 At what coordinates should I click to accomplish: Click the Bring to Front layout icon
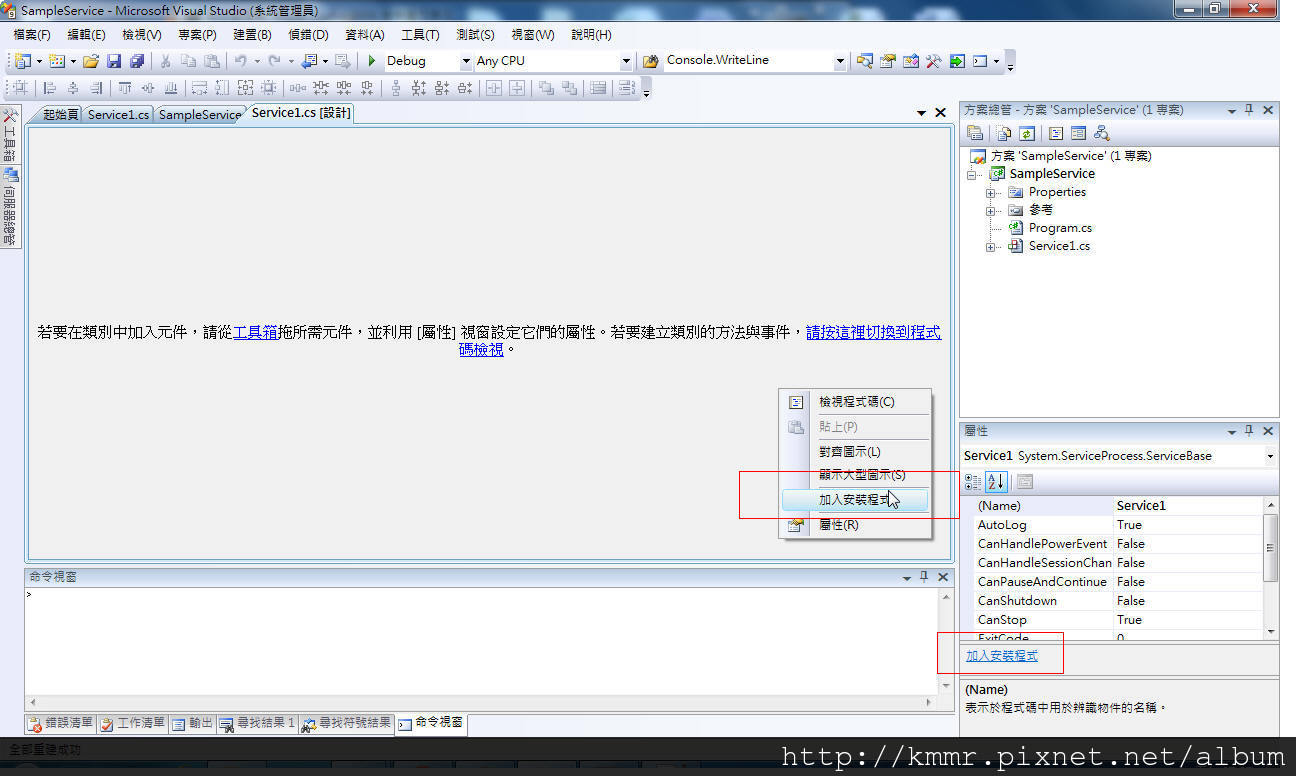point(547,88)
